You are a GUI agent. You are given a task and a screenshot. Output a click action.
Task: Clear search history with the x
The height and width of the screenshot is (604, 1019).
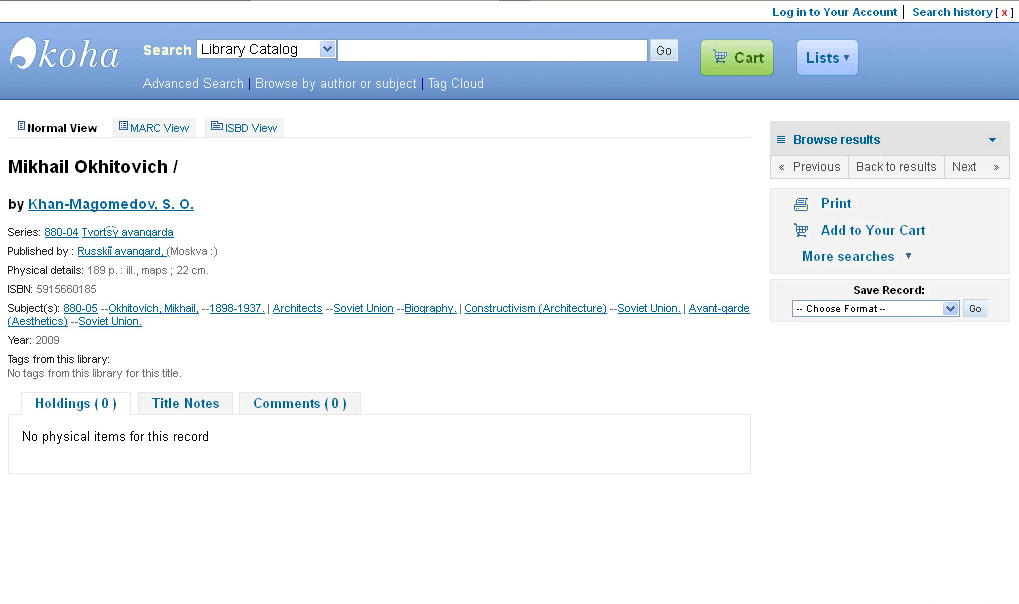1005,12
